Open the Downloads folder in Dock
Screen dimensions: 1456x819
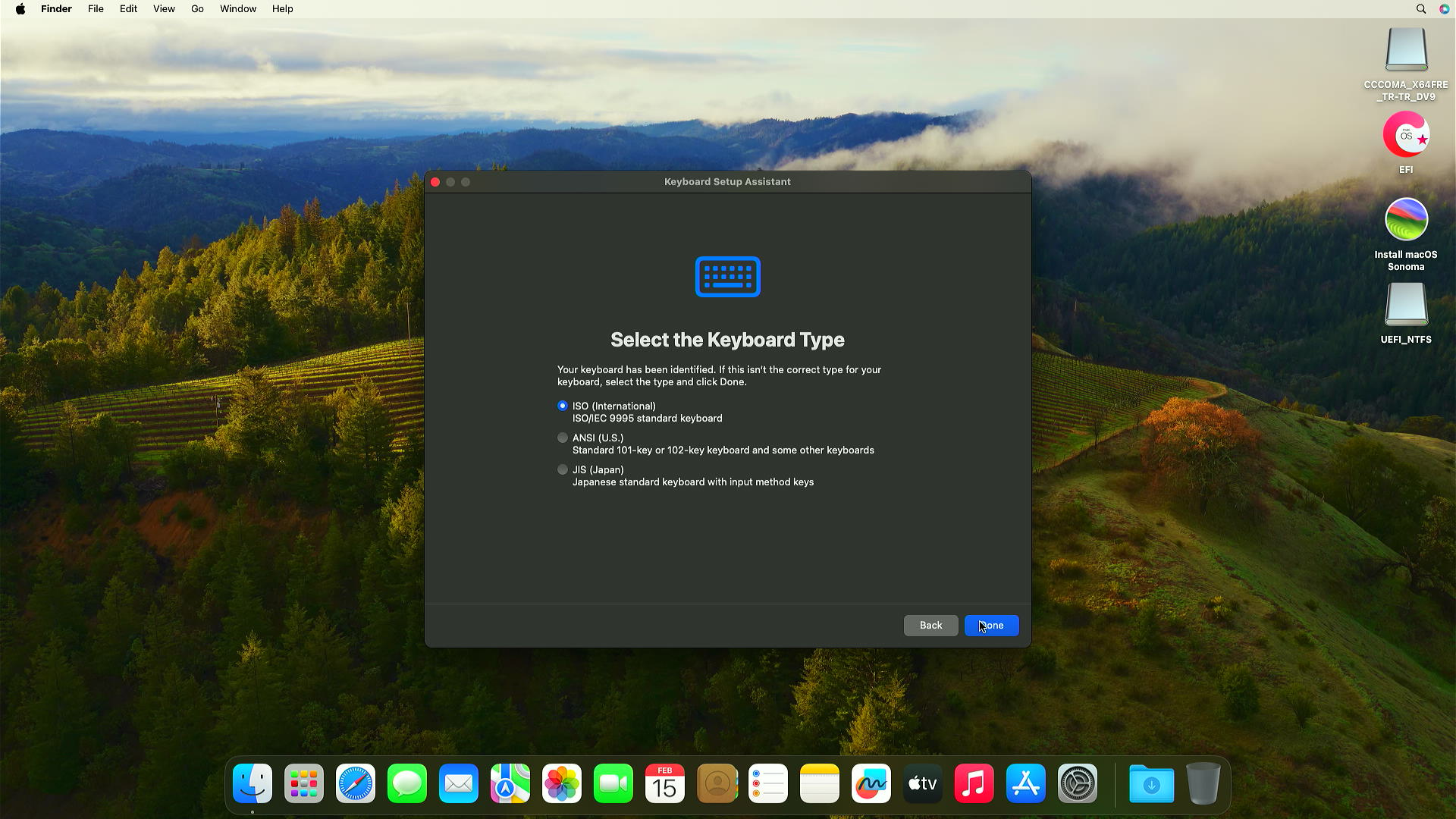click(1151, 784)
